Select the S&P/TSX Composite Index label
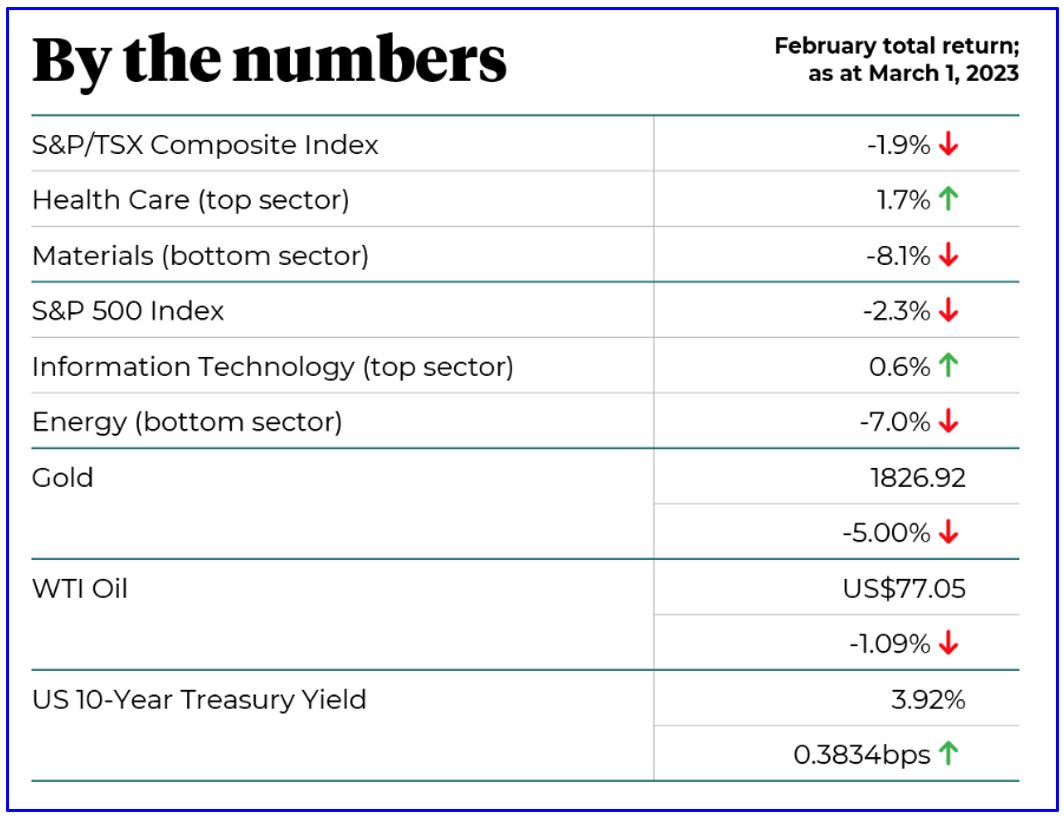Image resolution: width=1064 pixels, height=819 pixels. 205,145
